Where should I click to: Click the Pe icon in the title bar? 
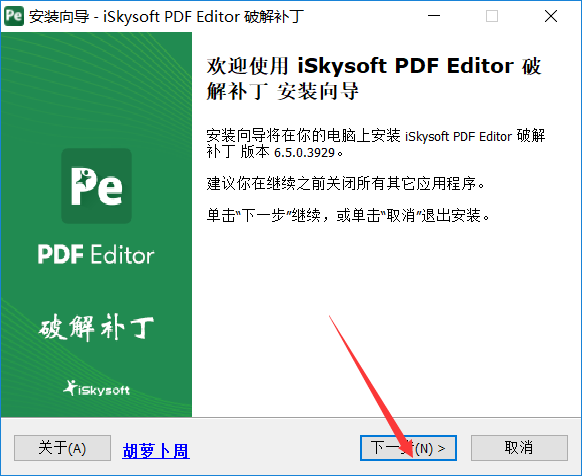[14, 16]
